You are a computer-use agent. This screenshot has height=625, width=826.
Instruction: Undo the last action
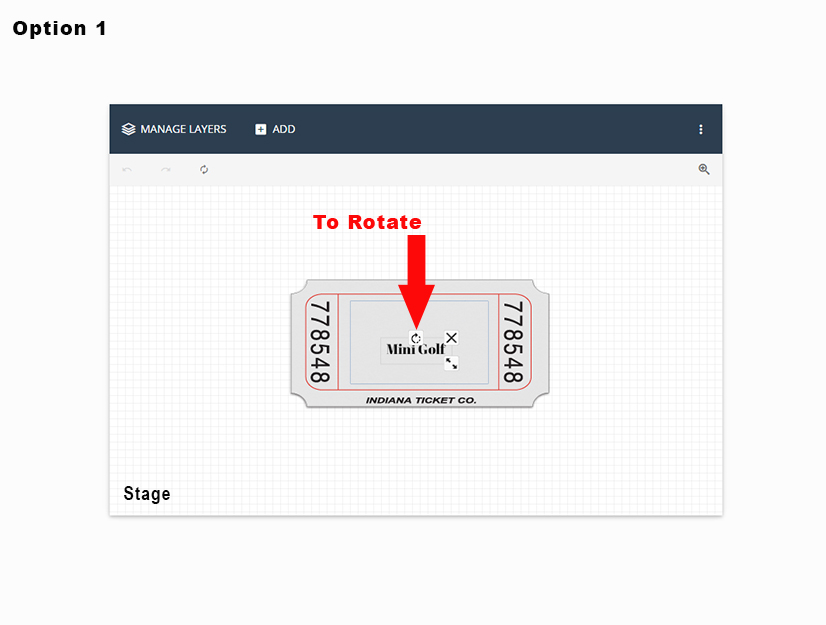tap(127, 170)
